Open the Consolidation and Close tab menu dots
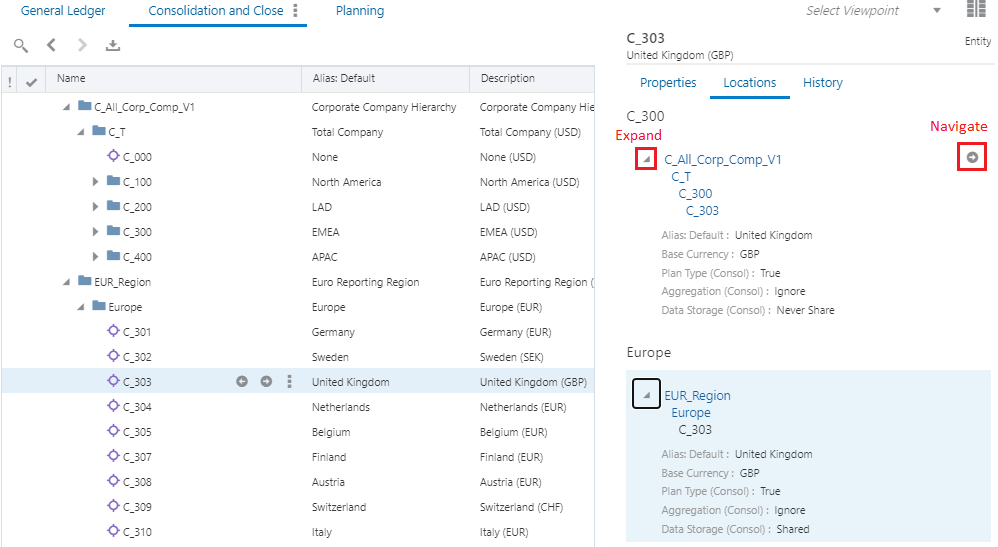 (x=295, y=10)
